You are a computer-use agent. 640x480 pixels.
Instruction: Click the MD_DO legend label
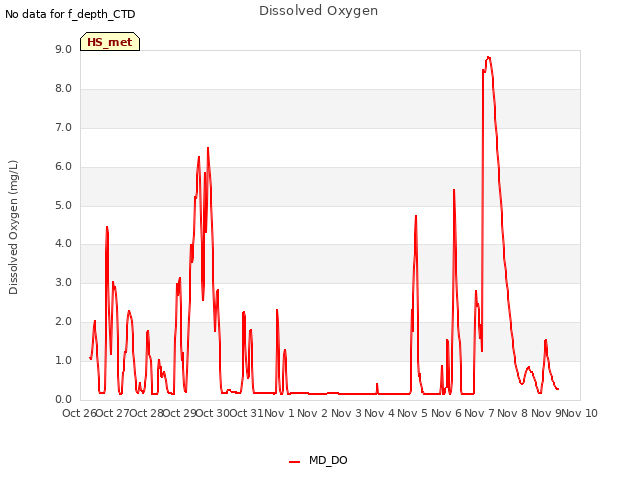[x=328, y=460]
